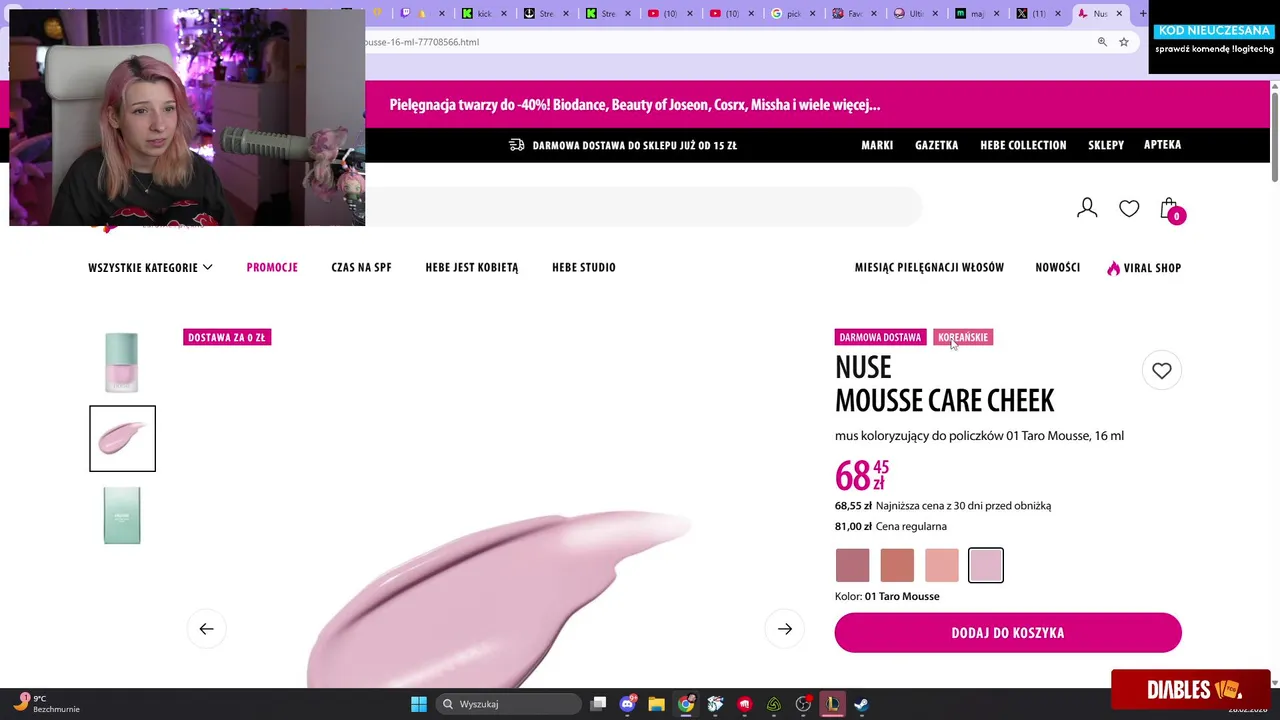Open Hebe jest kobietą menu item
The height and width of the screenshot is (720, 1280).
coord(472,268)
